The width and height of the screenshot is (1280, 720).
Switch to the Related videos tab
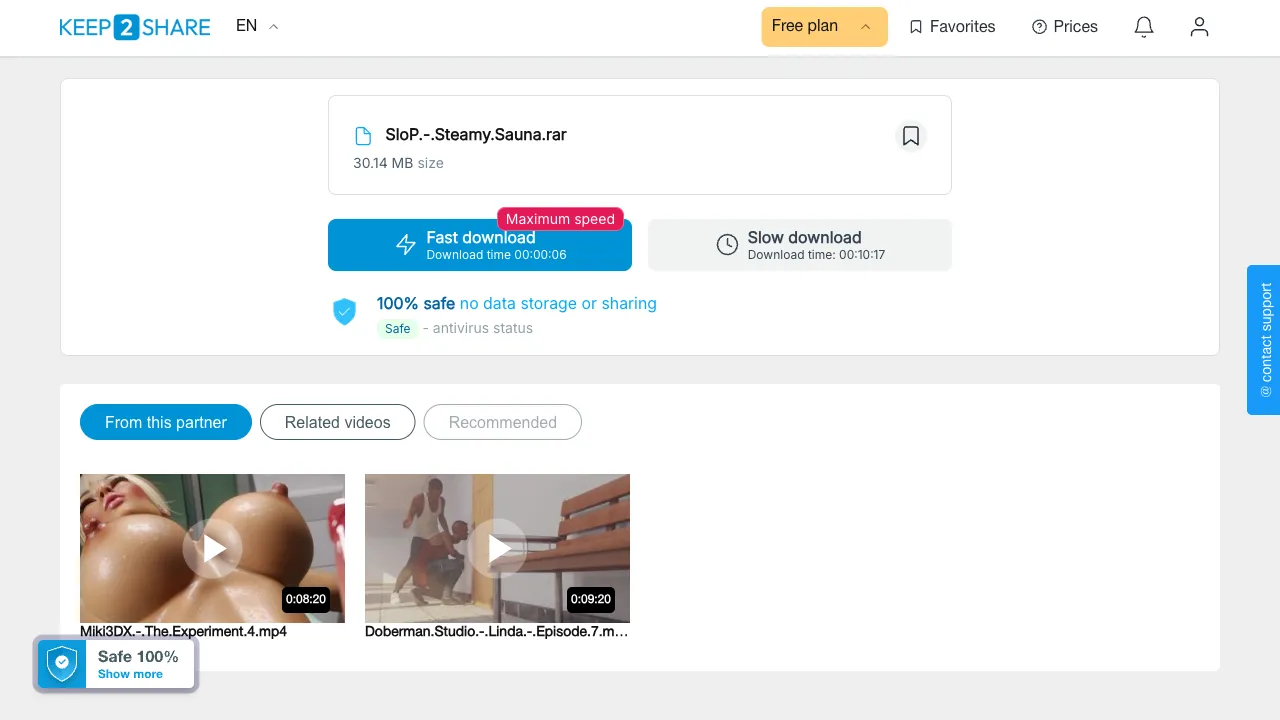[x=338, y=422]
